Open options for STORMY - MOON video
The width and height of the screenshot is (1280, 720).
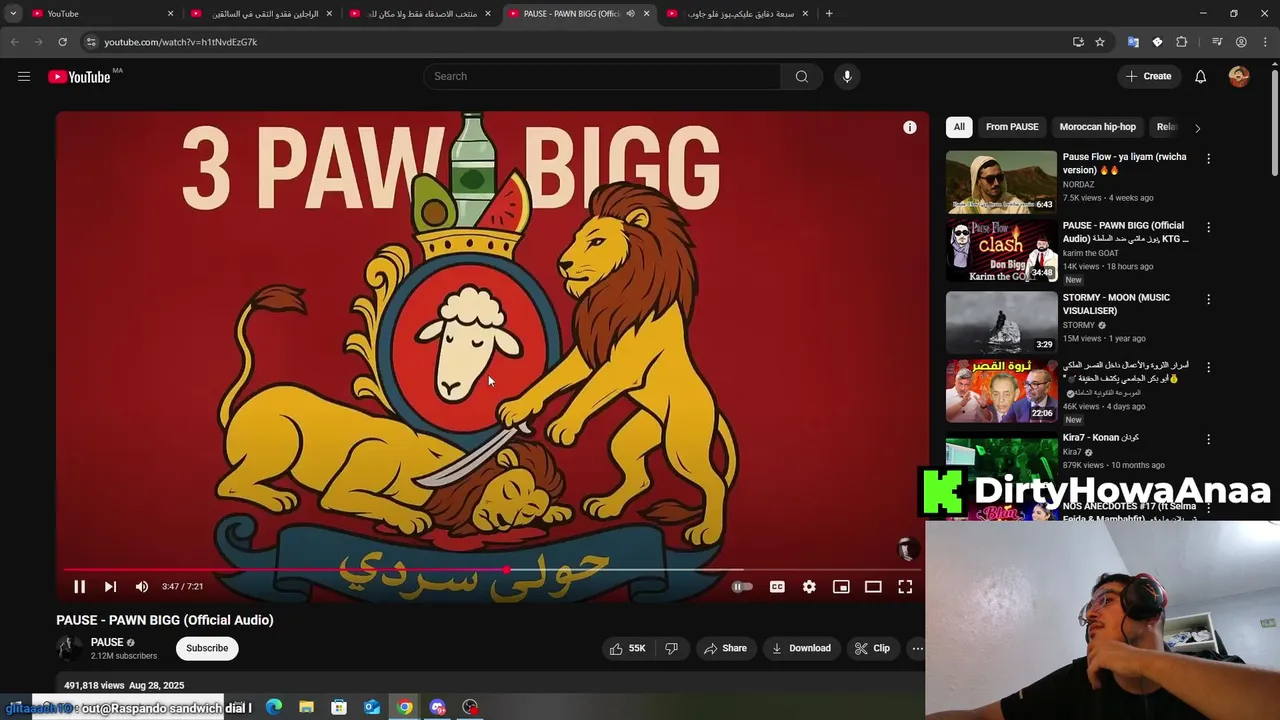(x=1208, y=299)
